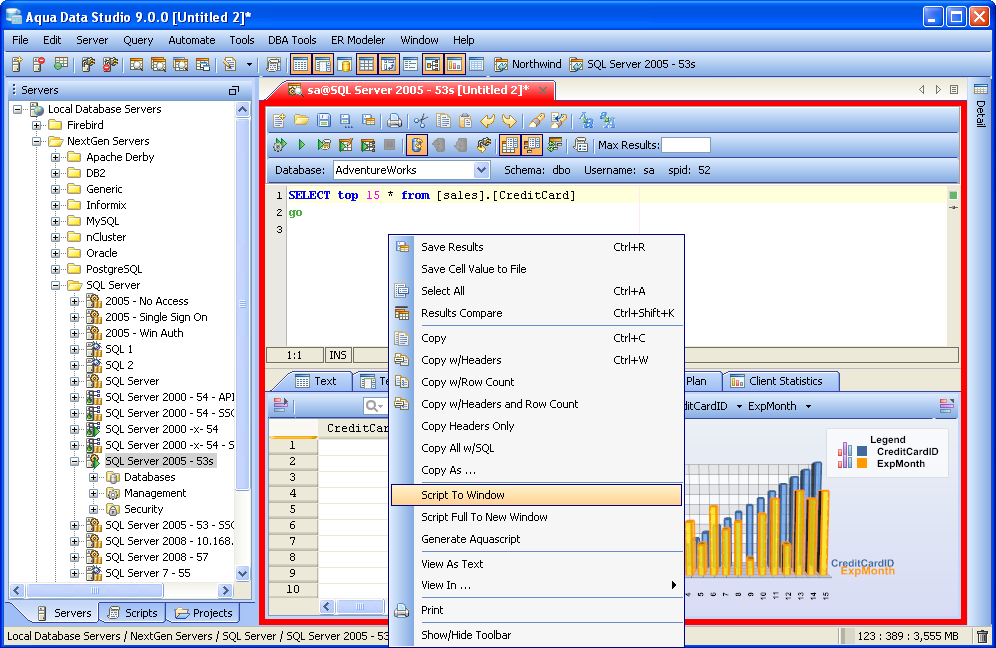Open the DBA Tools menu
The height and width of the screenshot is (648, 996).
[x=292, y=40]
